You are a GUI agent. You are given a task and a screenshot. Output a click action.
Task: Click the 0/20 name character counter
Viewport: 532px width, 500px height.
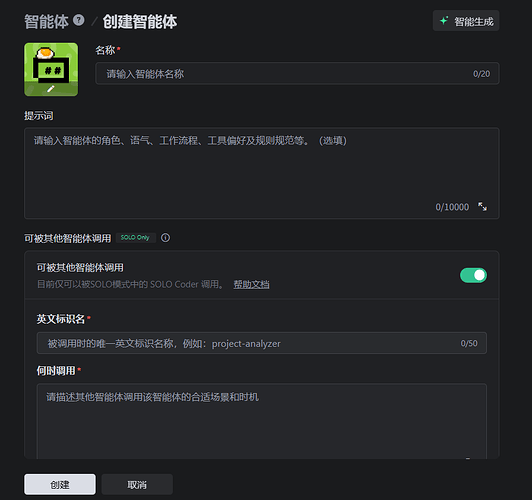(x=481, y=74)
